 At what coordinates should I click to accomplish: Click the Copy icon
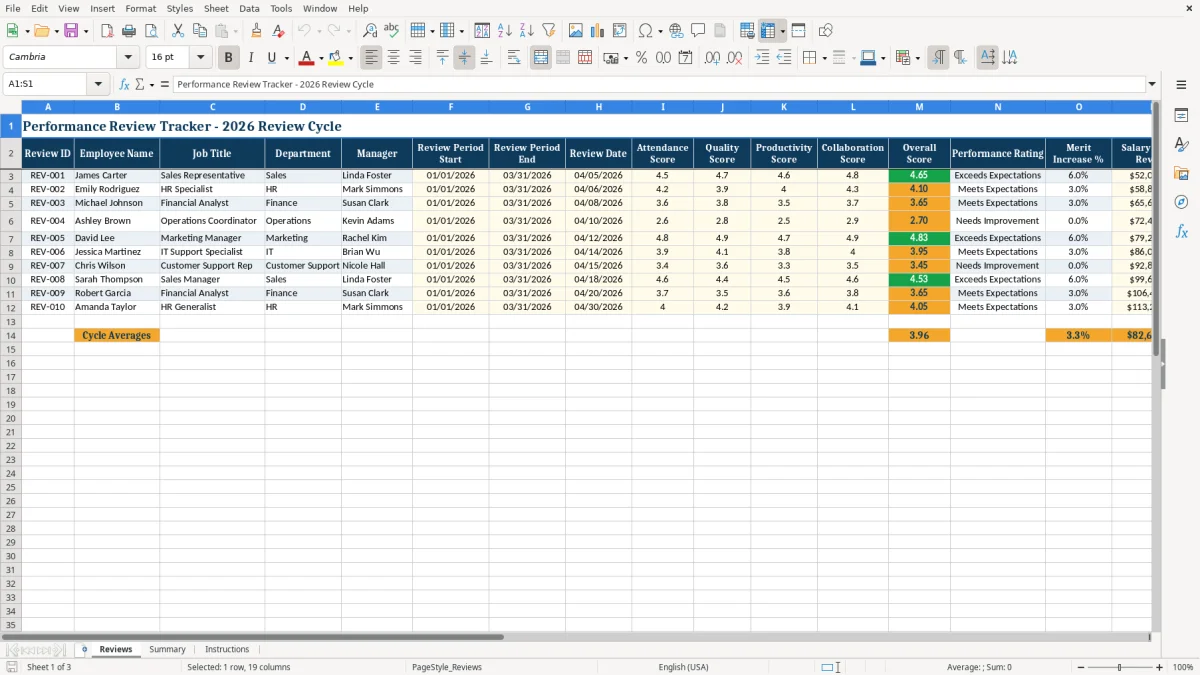click(200, 31)
